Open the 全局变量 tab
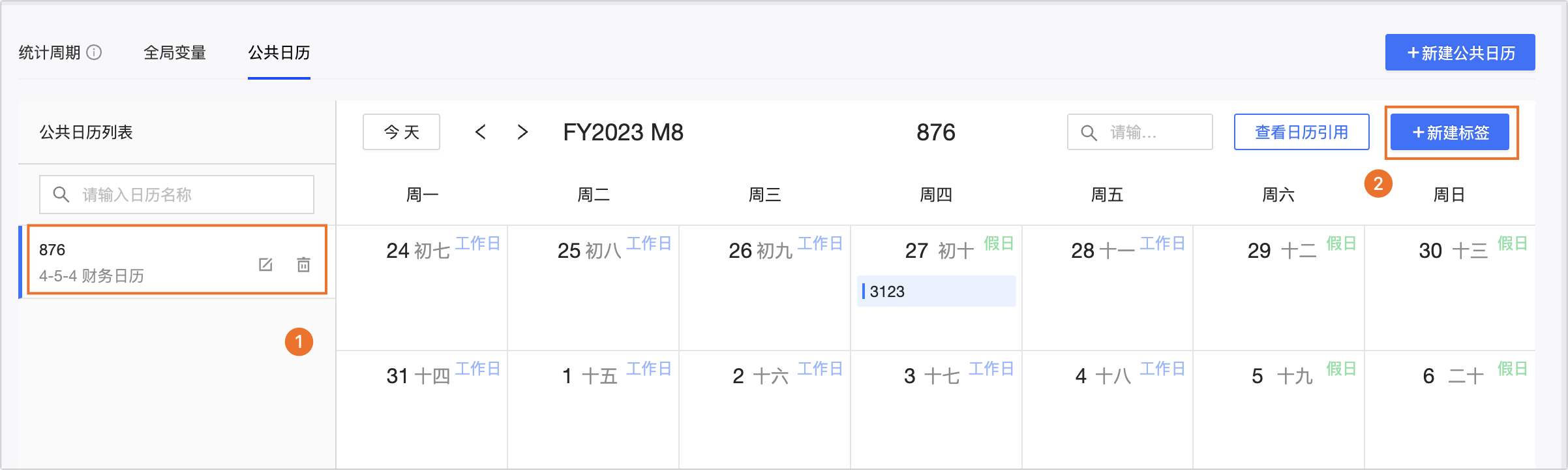Screen dimensions: 1568x470 point(175,52)
